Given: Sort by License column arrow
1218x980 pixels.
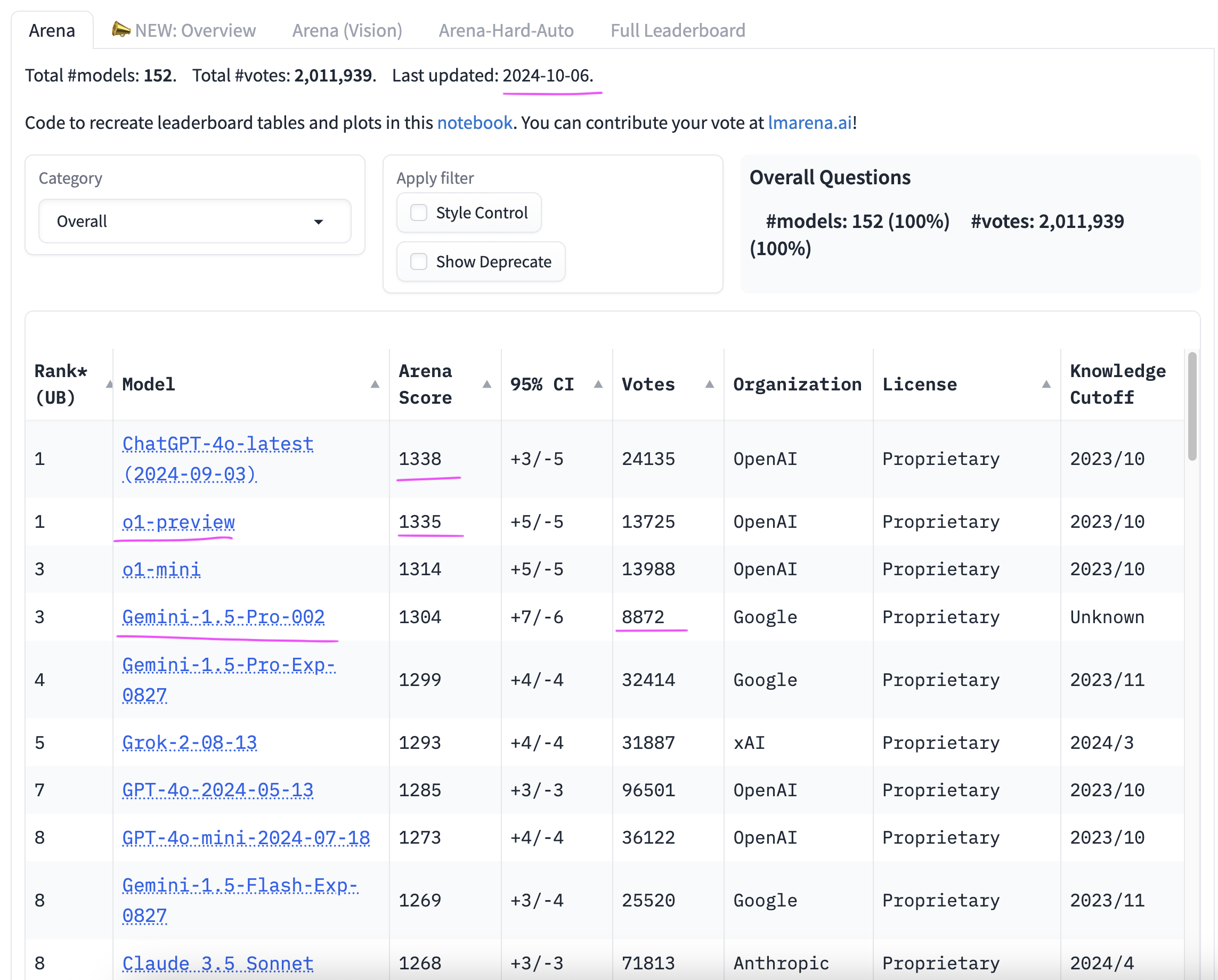Looking at the screenshot, I should tap(1046, 385).
